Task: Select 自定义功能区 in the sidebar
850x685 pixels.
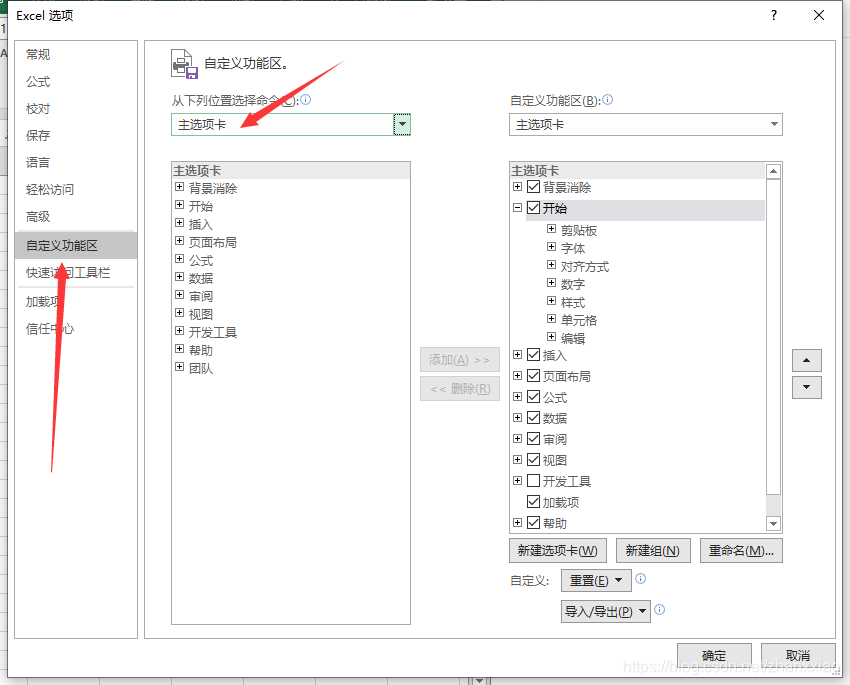Action: (x=76, y=245)
